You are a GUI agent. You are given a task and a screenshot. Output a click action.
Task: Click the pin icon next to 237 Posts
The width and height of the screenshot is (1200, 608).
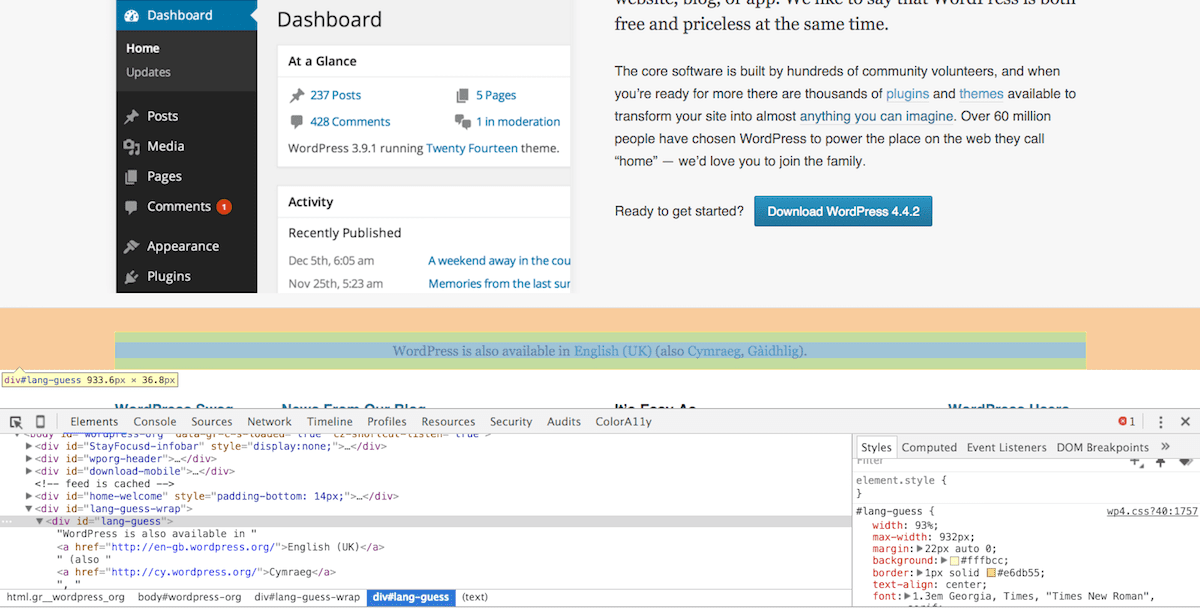pyautogui.click(x=297, y=96)
